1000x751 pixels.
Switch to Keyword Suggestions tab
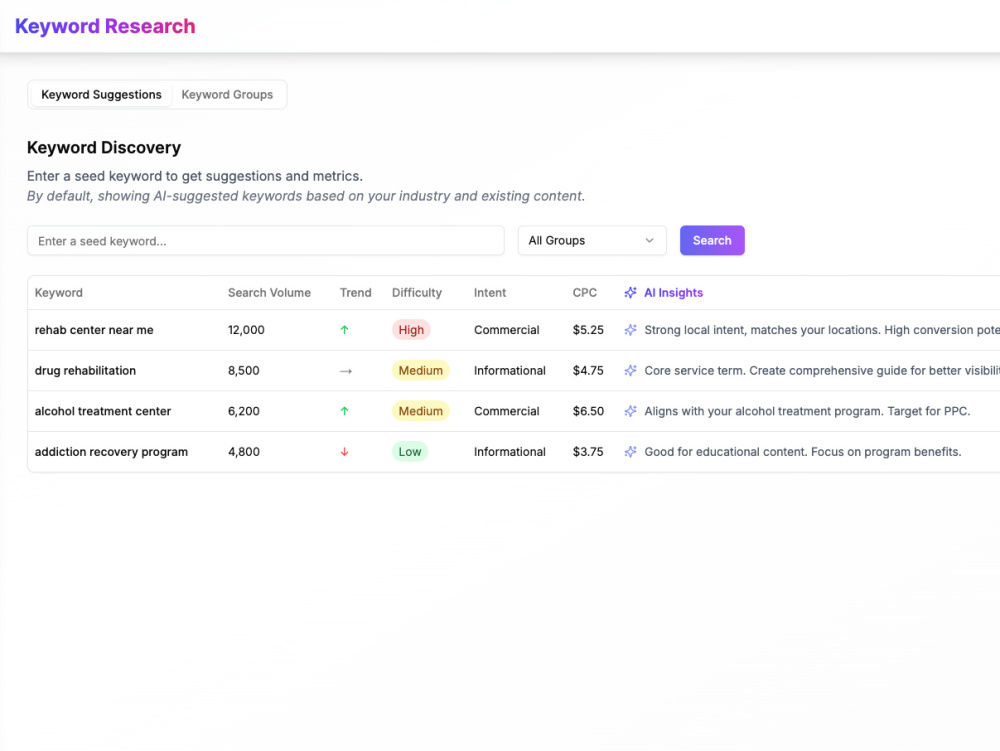[101, 94]
